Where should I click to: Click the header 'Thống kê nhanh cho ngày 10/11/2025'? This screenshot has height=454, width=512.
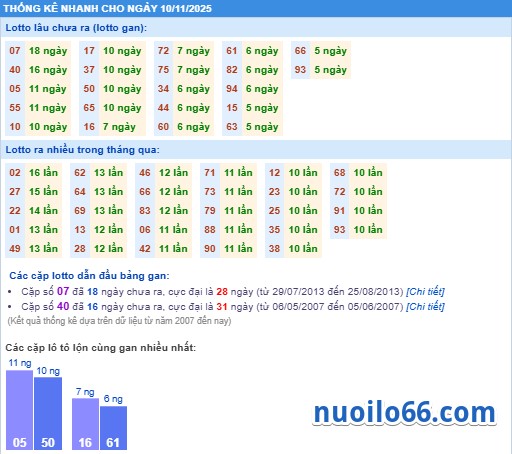tap(107, 8)
